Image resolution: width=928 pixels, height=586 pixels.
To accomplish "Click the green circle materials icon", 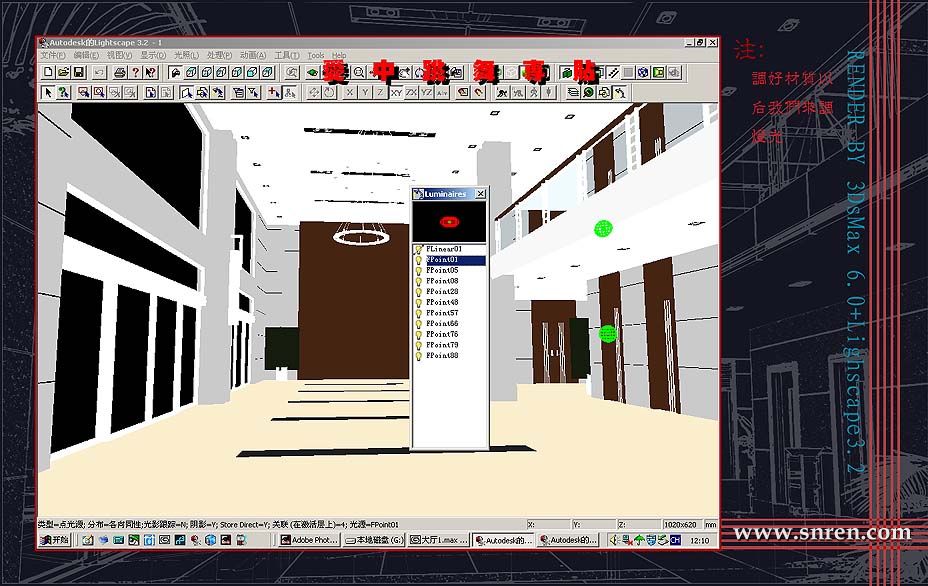I will [x=588, y=92].
